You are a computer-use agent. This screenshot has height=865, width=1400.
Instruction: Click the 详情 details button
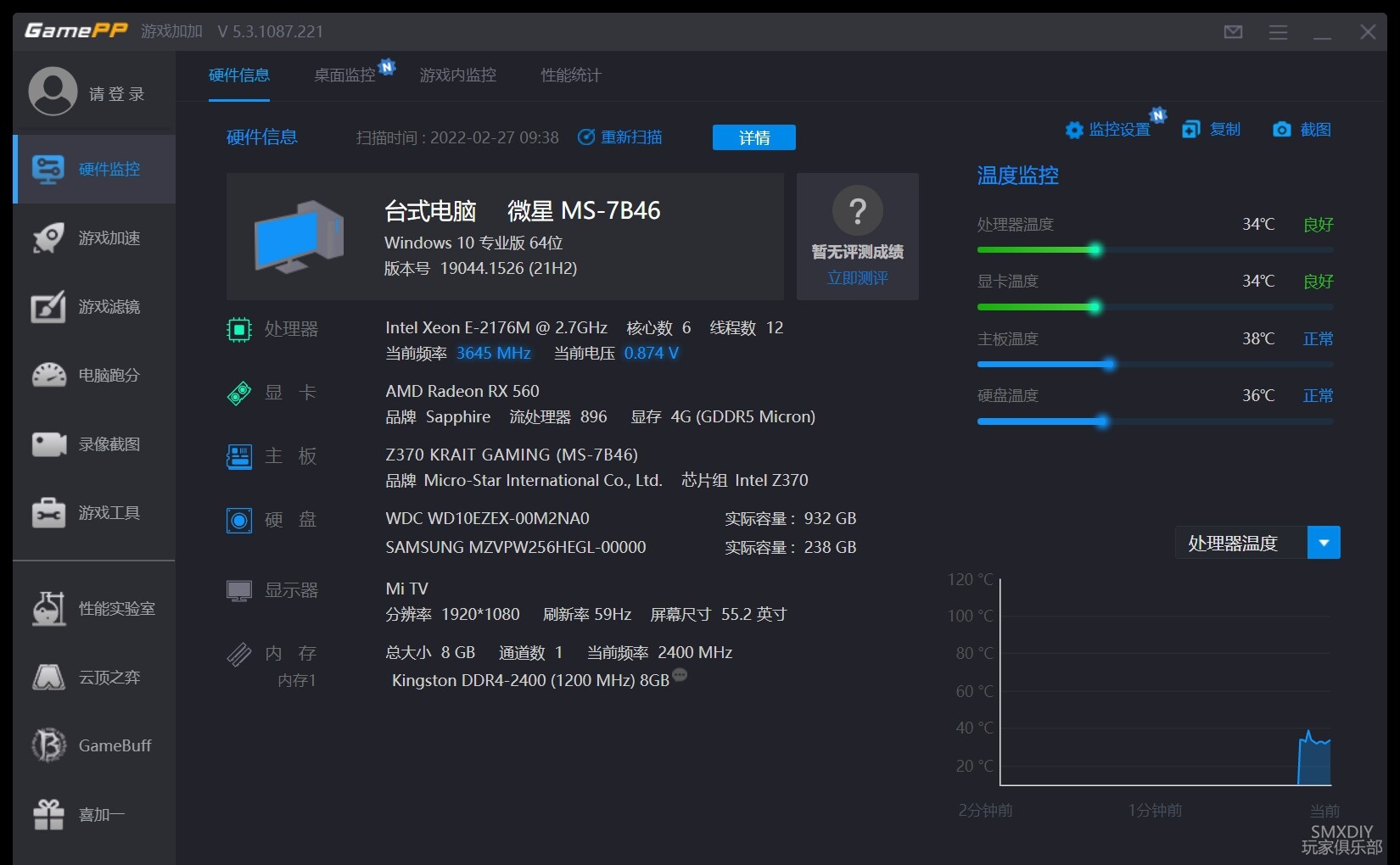(754, 137)
